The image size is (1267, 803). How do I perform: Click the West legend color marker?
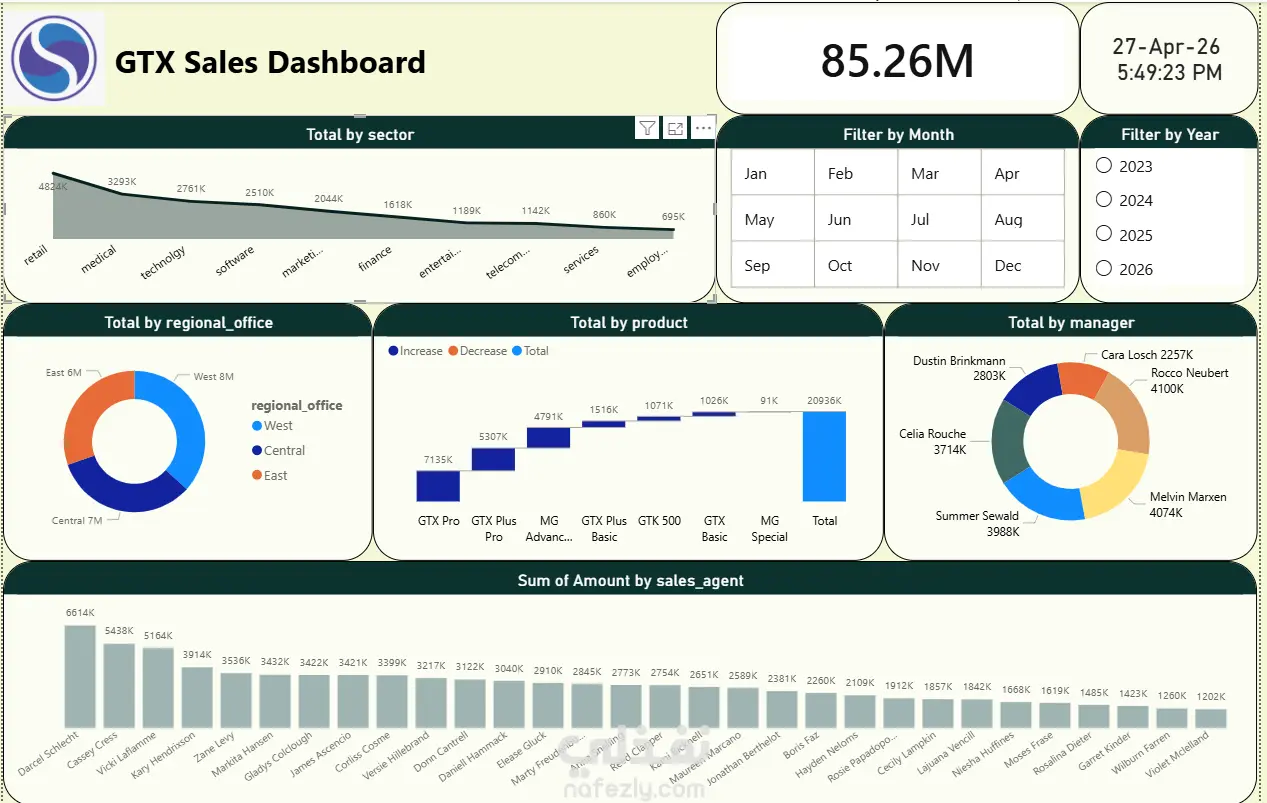257,426
